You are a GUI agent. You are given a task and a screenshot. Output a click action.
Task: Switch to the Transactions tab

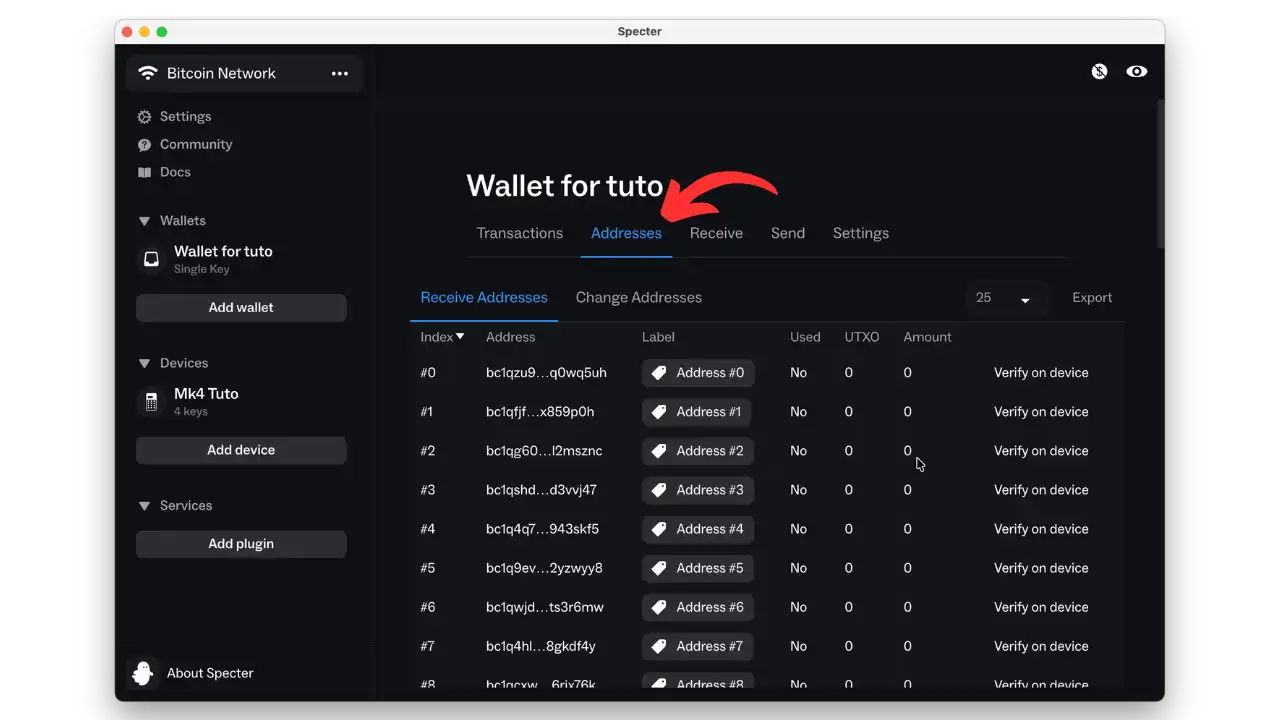click(x=520, y=233)
